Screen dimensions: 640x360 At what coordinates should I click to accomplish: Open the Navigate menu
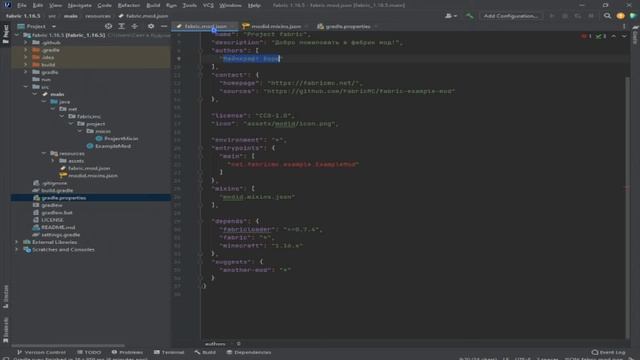coord(80,5)
